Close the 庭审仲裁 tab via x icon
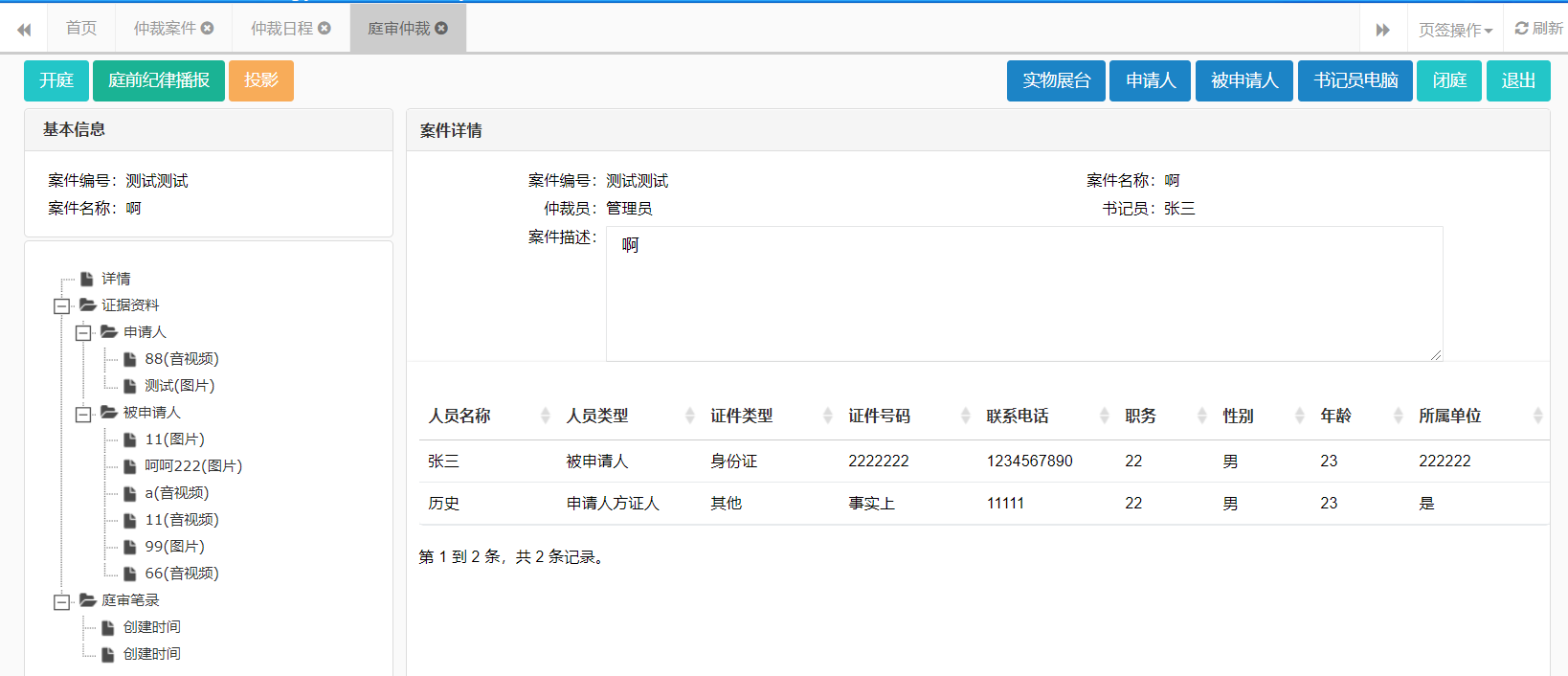This screenshot has height=676, width=1568. (x=441, y=29)
